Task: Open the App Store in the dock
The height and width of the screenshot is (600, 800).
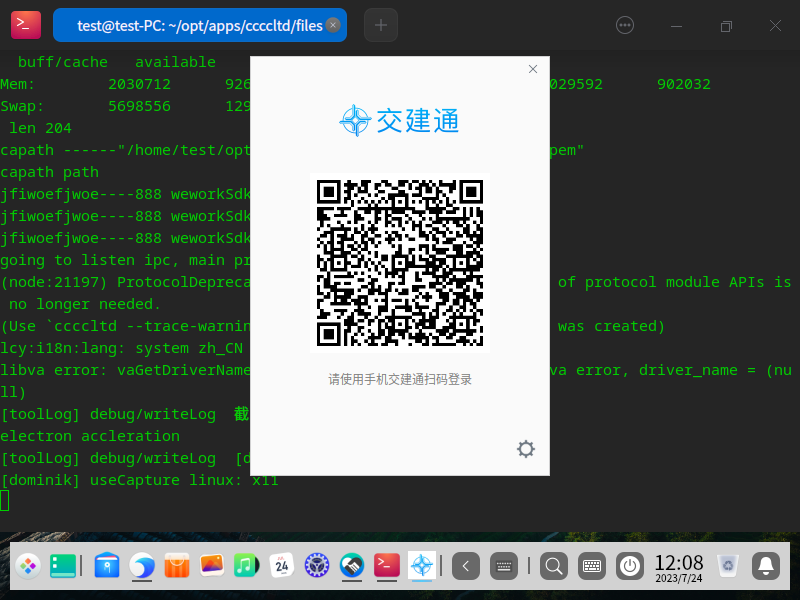Action: [x=177, y=566]
